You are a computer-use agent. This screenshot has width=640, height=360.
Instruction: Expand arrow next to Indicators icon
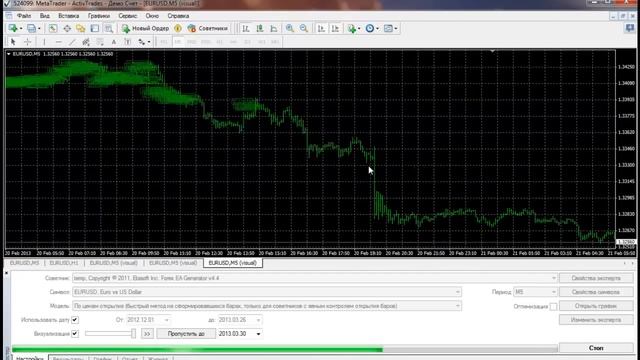point(359,29)
